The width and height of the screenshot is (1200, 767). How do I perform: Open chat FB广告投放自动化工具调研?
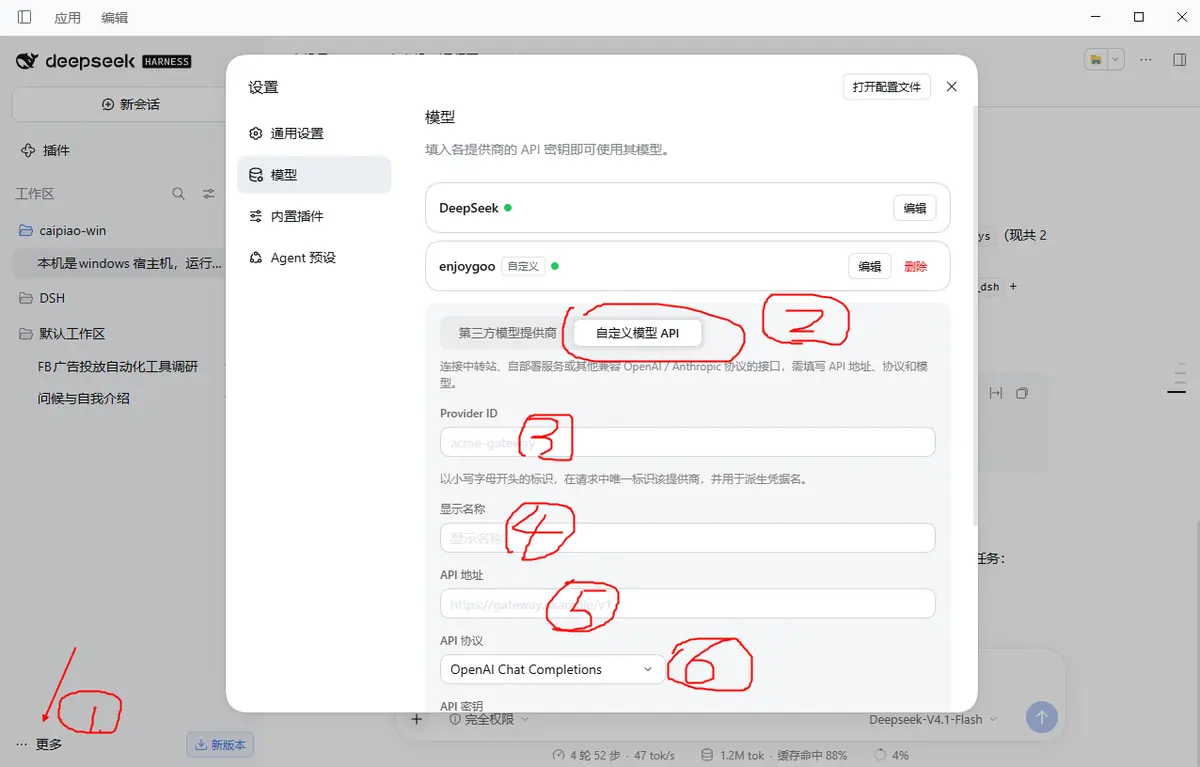point(118,366)
